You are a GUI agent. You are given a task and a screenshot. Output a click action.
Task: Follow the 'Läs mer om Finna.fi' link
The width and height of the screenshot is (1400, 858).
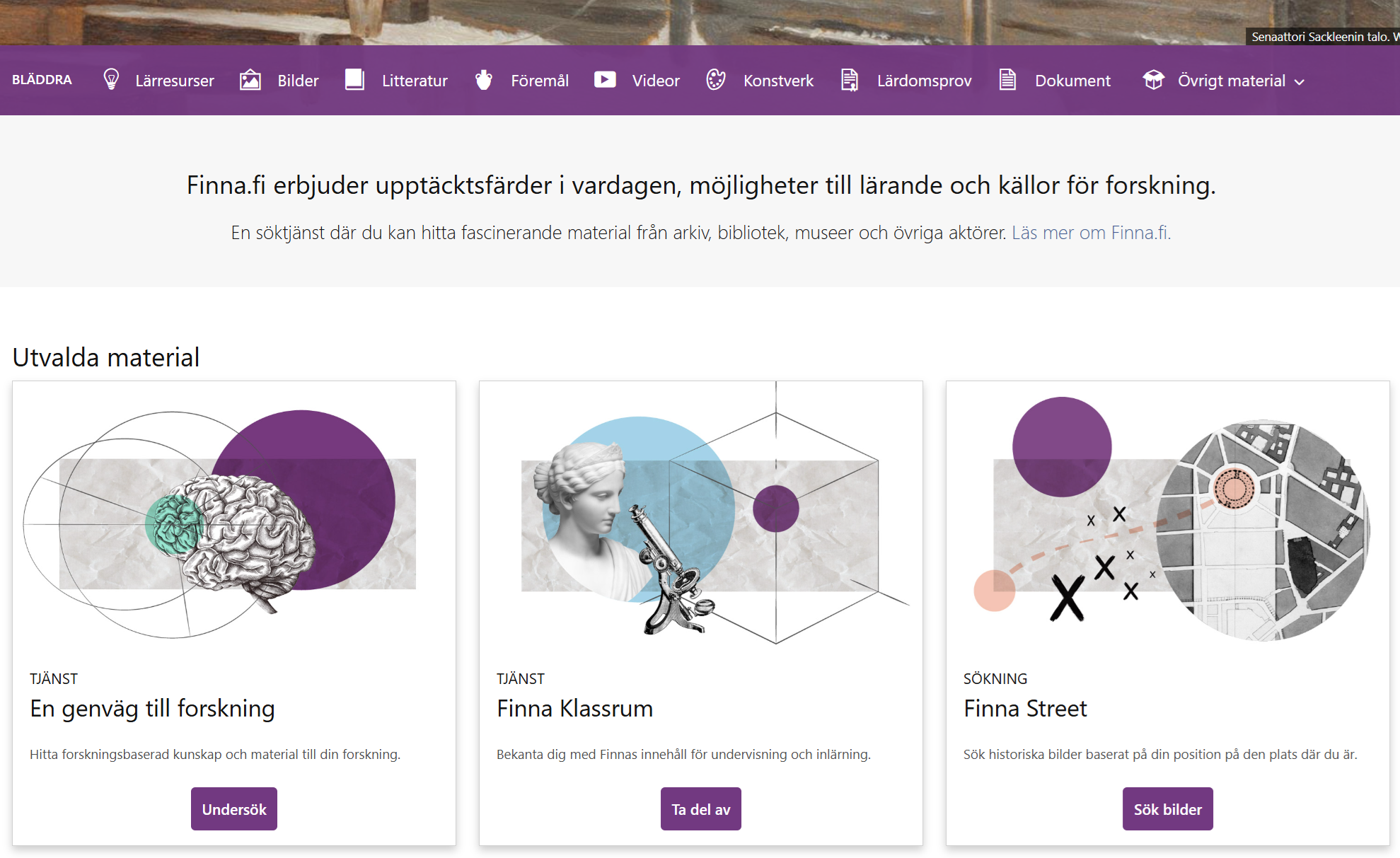point(1091,233)
